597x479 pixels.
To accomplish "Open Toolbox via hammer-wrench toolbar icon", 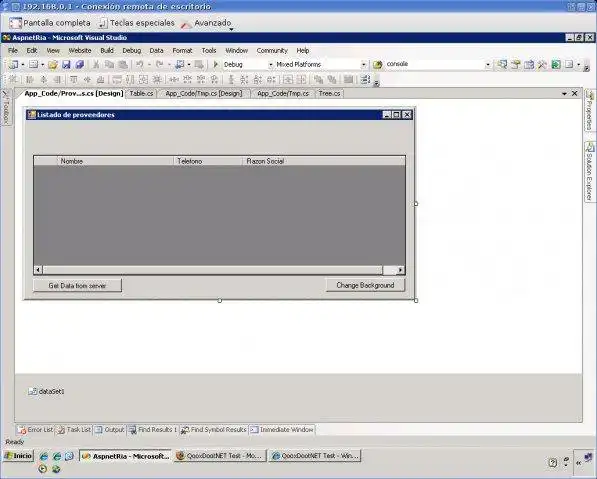I will click(x=542, y=65).
